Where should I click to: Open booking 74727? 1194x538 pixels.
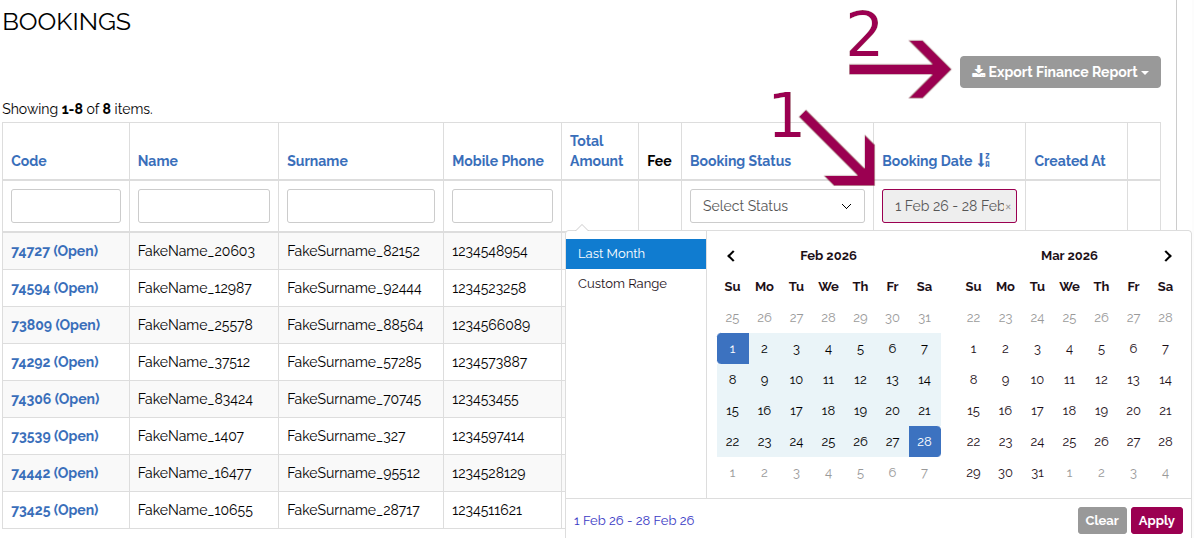[x=55, y=252]
